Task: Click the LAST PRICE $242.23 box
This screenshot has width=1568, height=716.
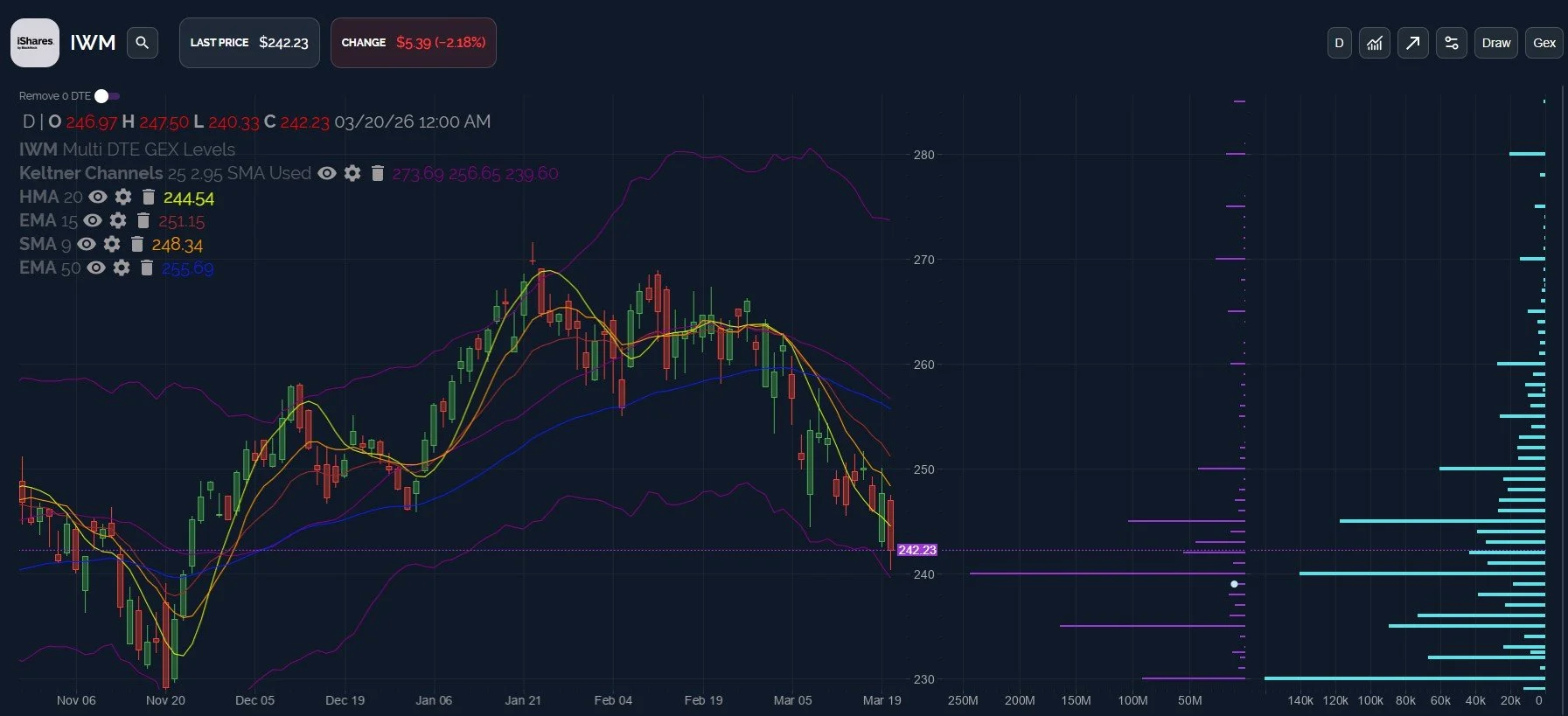Action: 249,43
